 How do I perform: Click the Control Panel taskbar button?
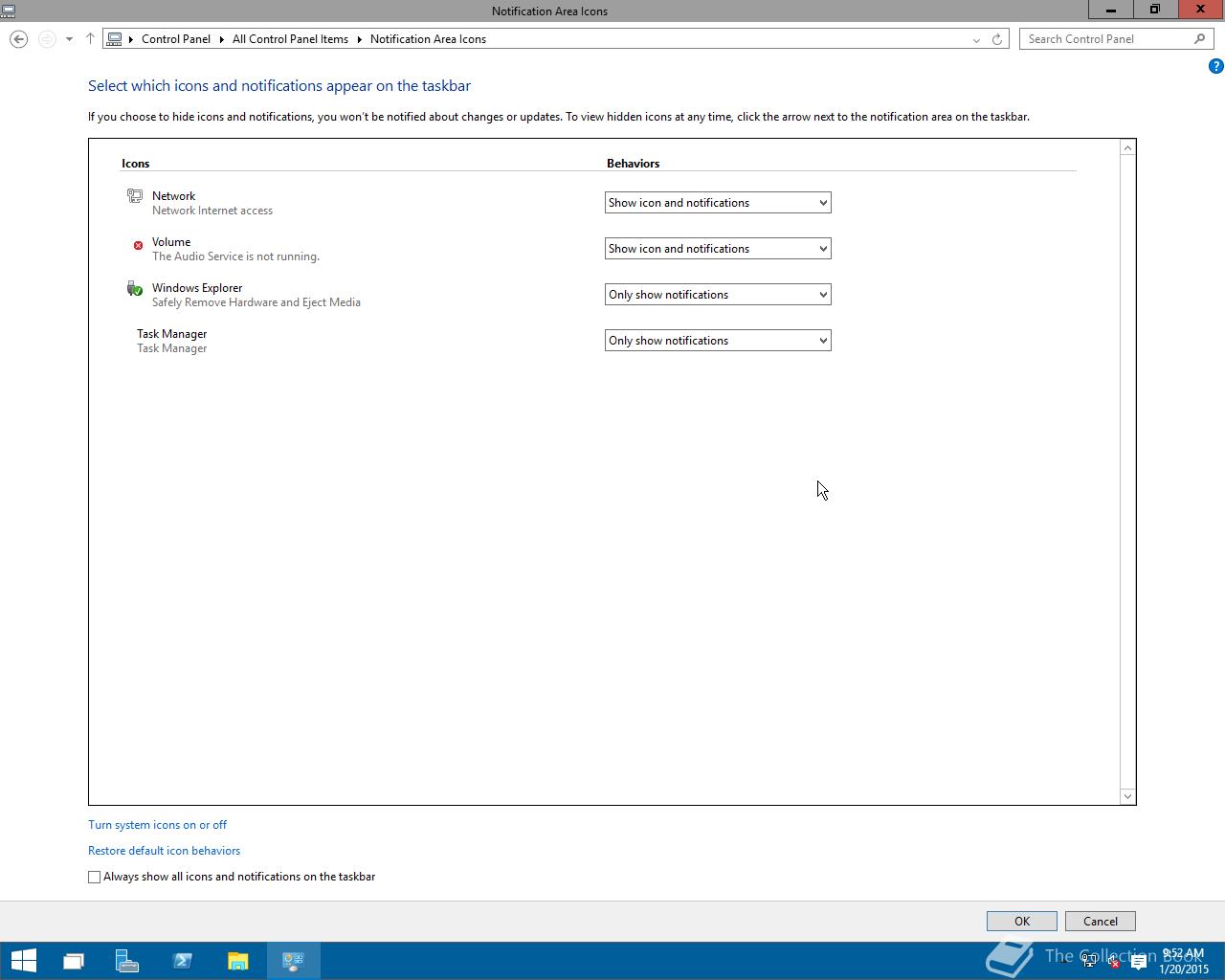pos(294,961)
